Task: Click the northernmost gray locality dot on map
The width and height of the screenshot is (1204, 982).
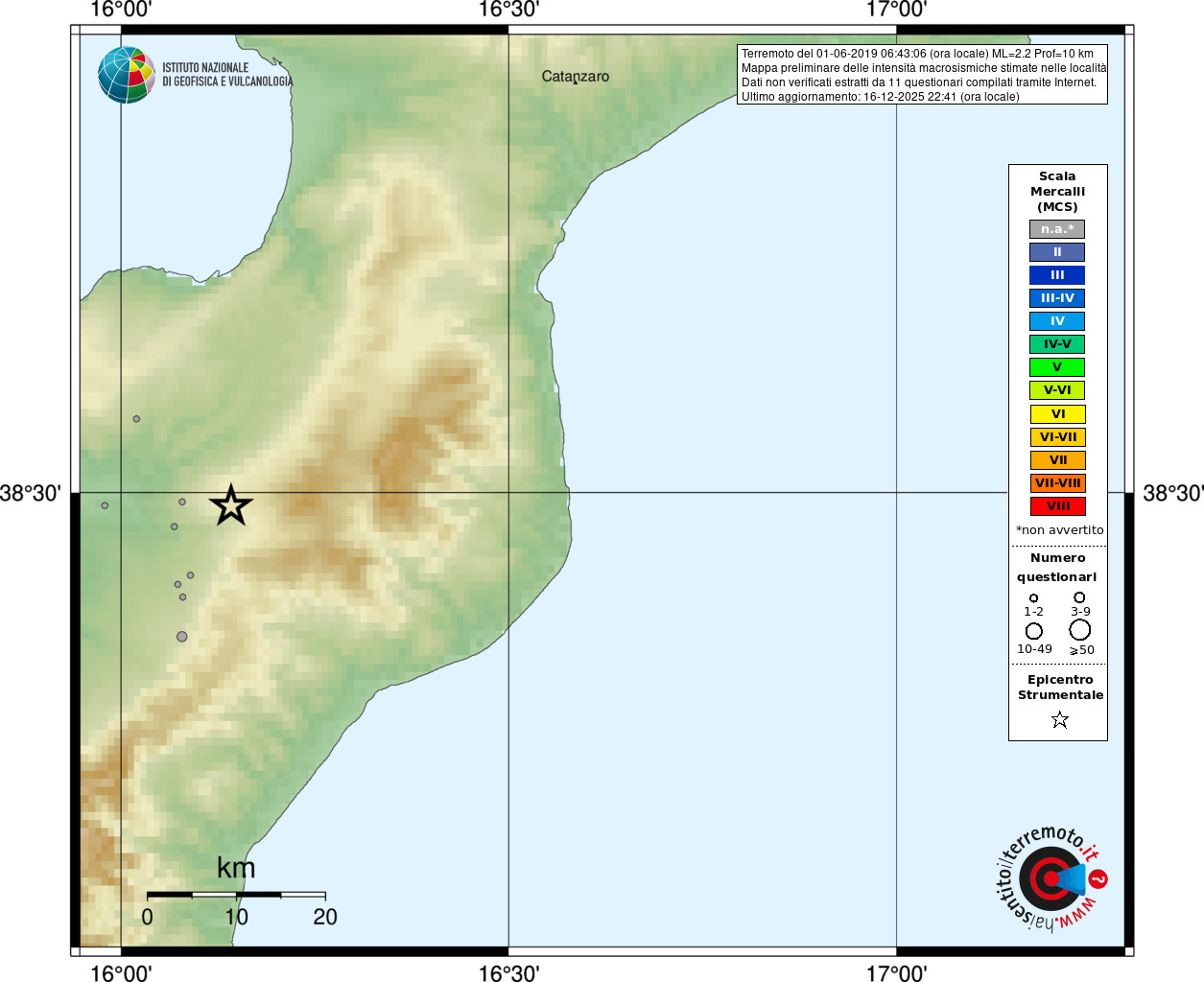Action: pos(136,419)
